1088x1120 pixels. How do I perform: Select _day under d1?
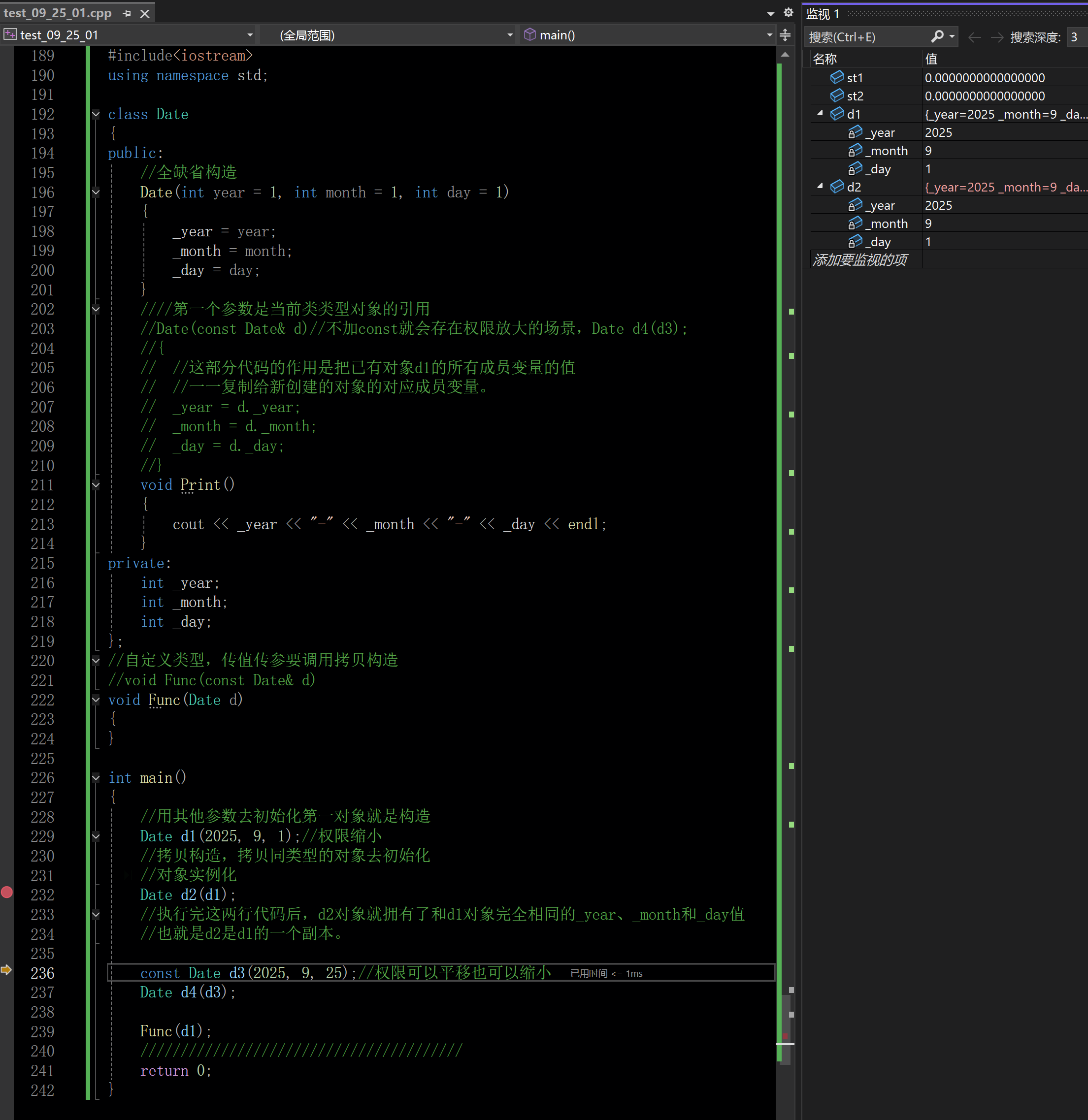pyautogui.click(x=949, y=168)
